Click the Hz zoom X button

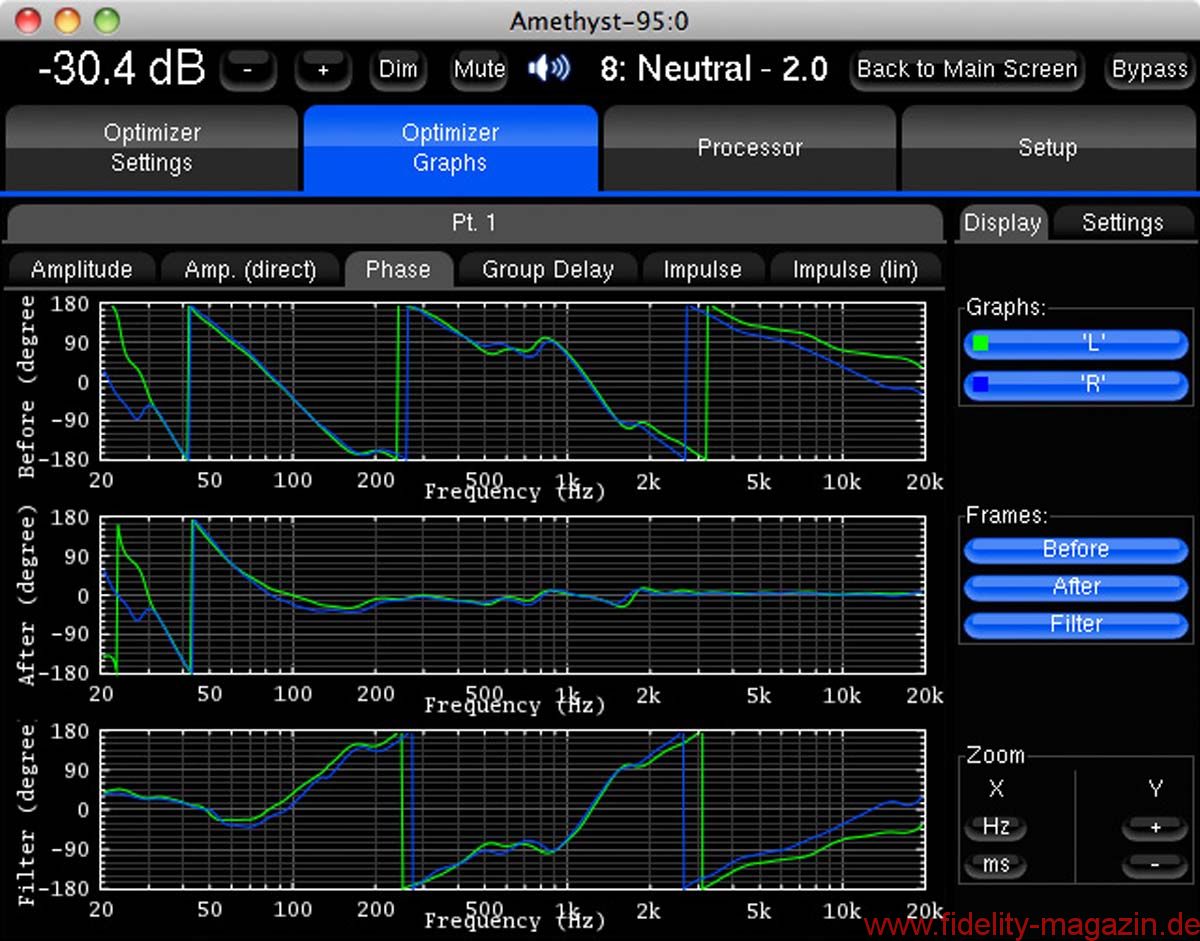click(x=996, y=828)
